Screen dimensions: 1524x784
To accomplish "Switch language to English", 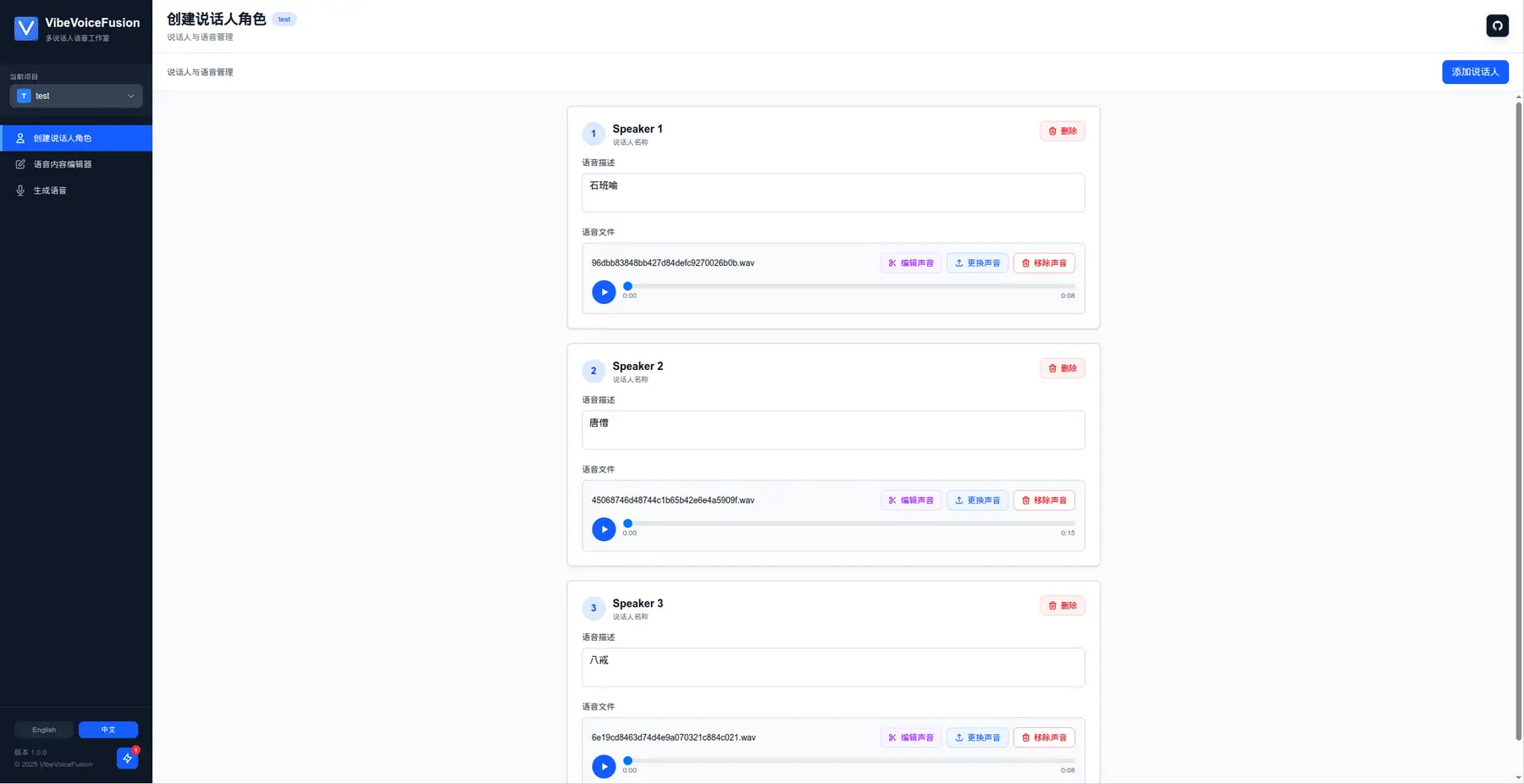I will [x=44, y=730].
